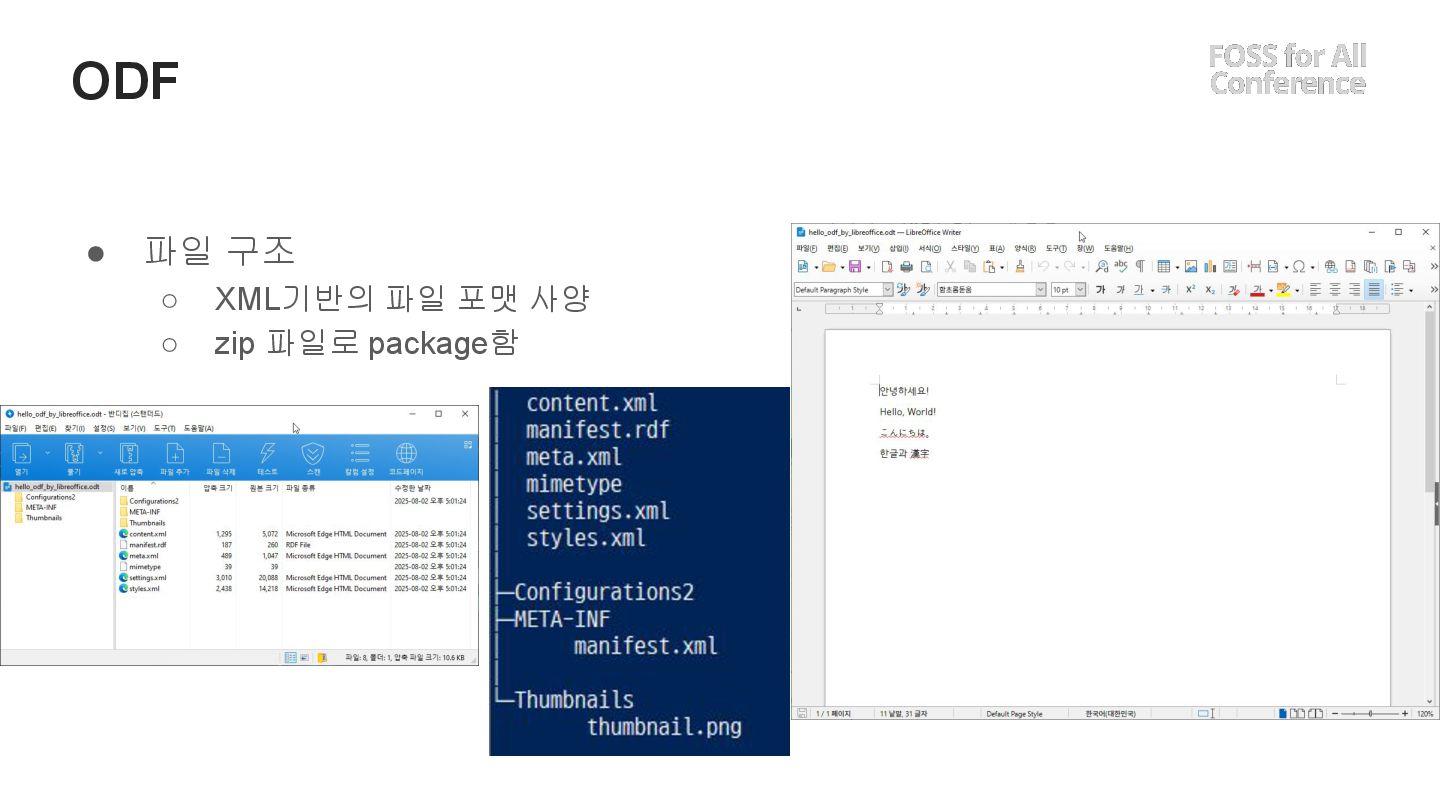This screenshot has width=1440, height=810.
Task: Click Bandizip Delete File (파일 삭제) icon
Action: [x=221, y=455]
